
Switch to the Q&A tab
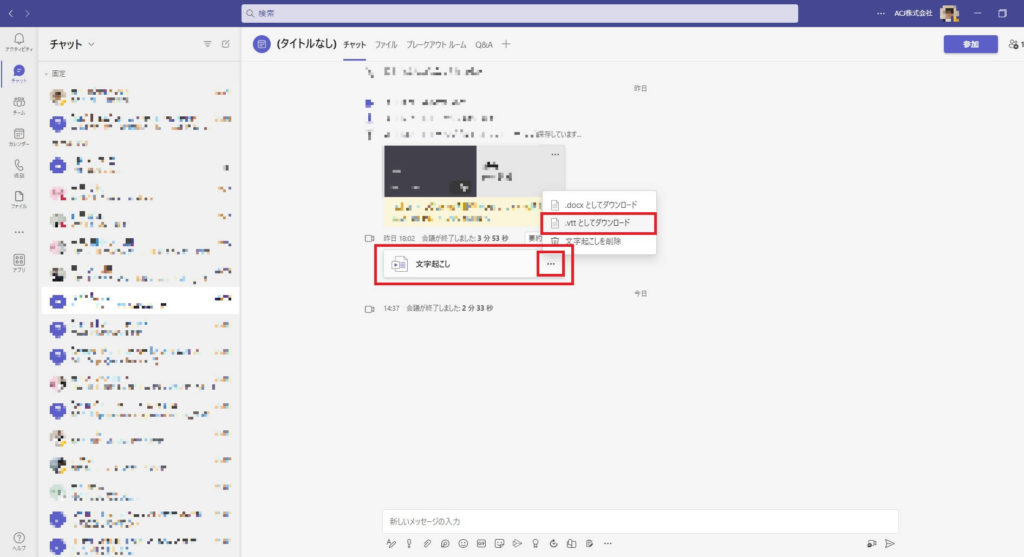pyautogui.click(x=484, y=44)
